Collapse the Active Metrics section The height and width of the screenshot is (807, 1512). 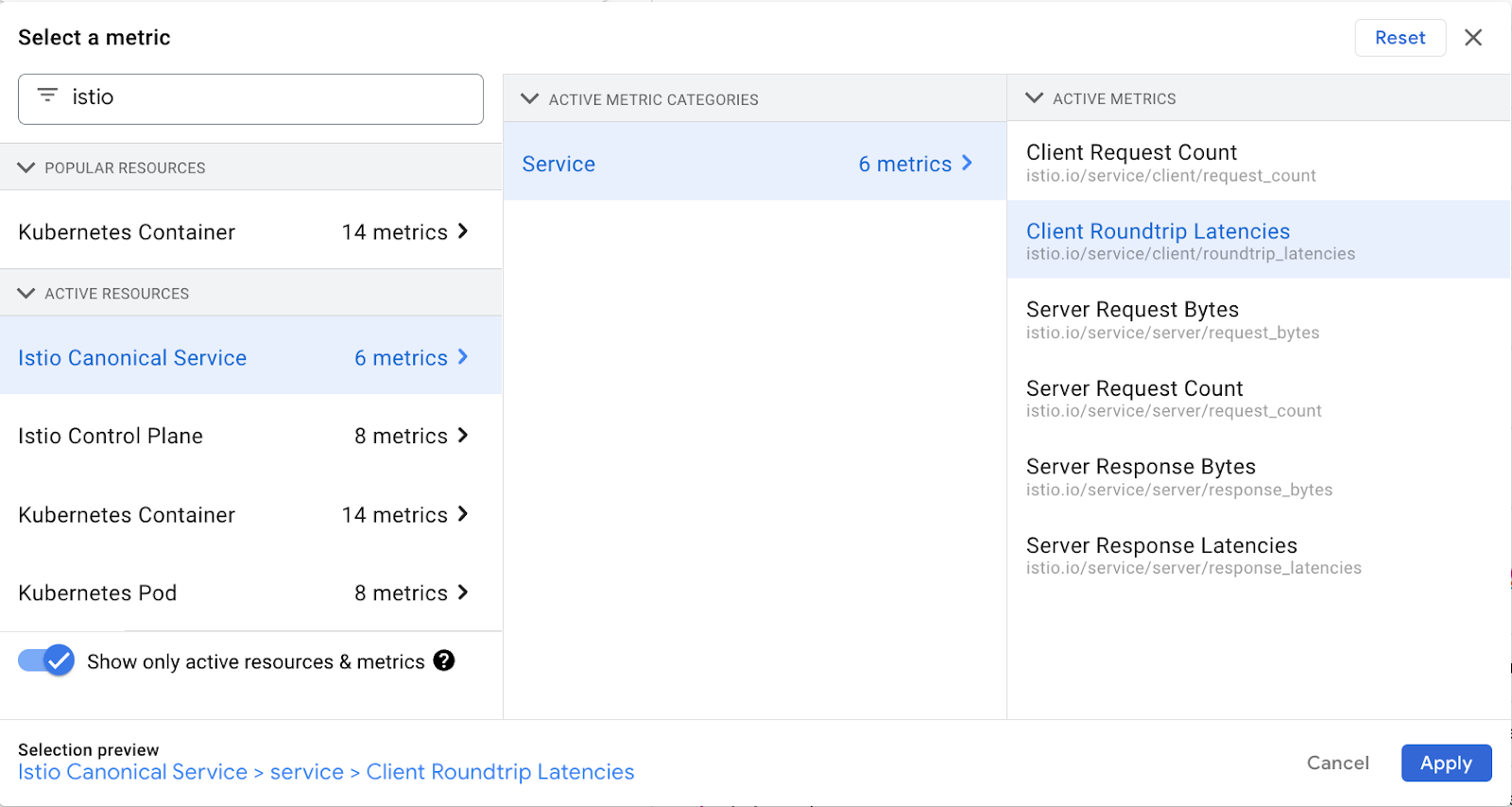coord(1035,97)
